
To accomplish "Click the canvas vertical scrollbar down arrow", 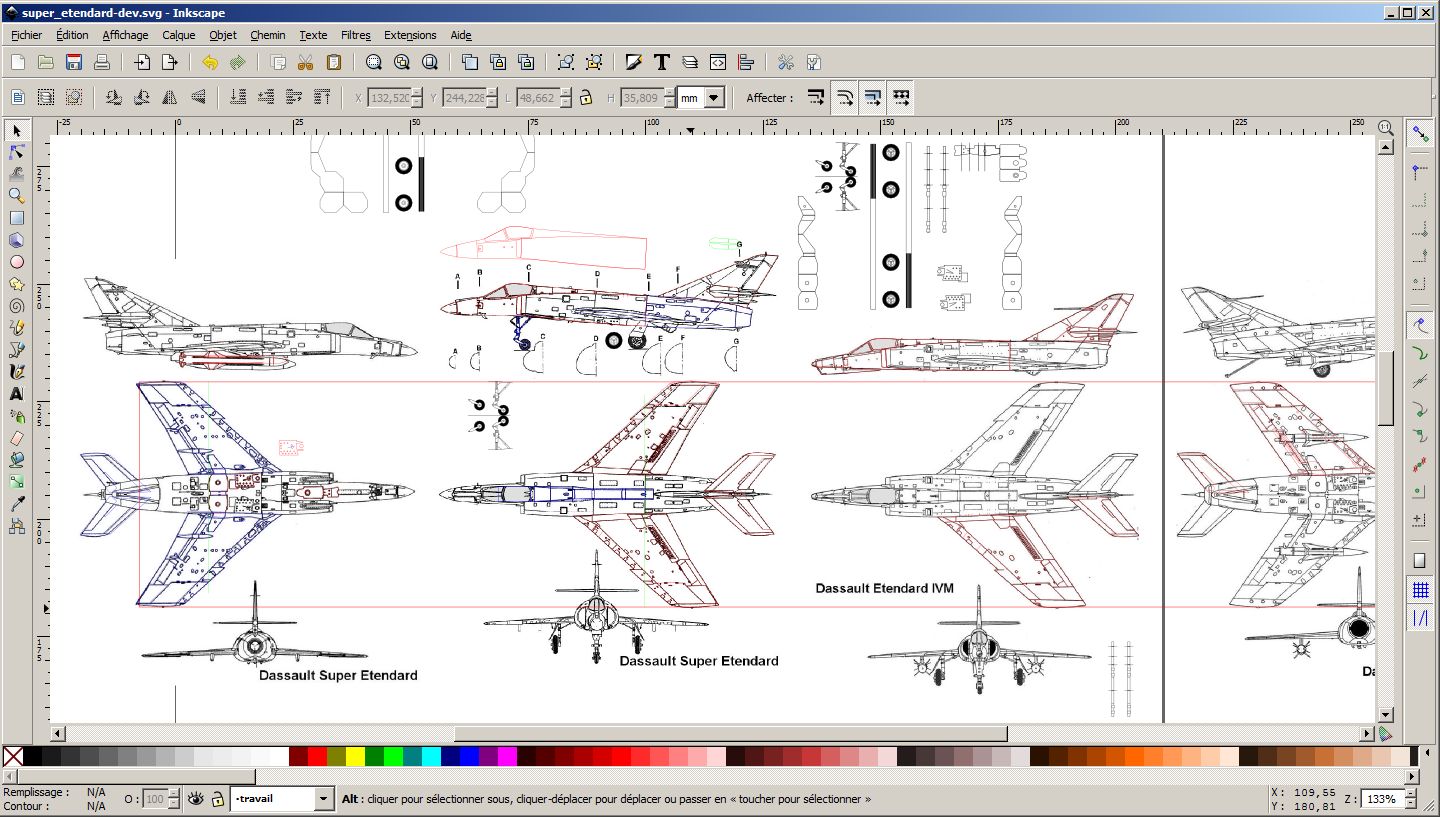I will pos(1386,715).
